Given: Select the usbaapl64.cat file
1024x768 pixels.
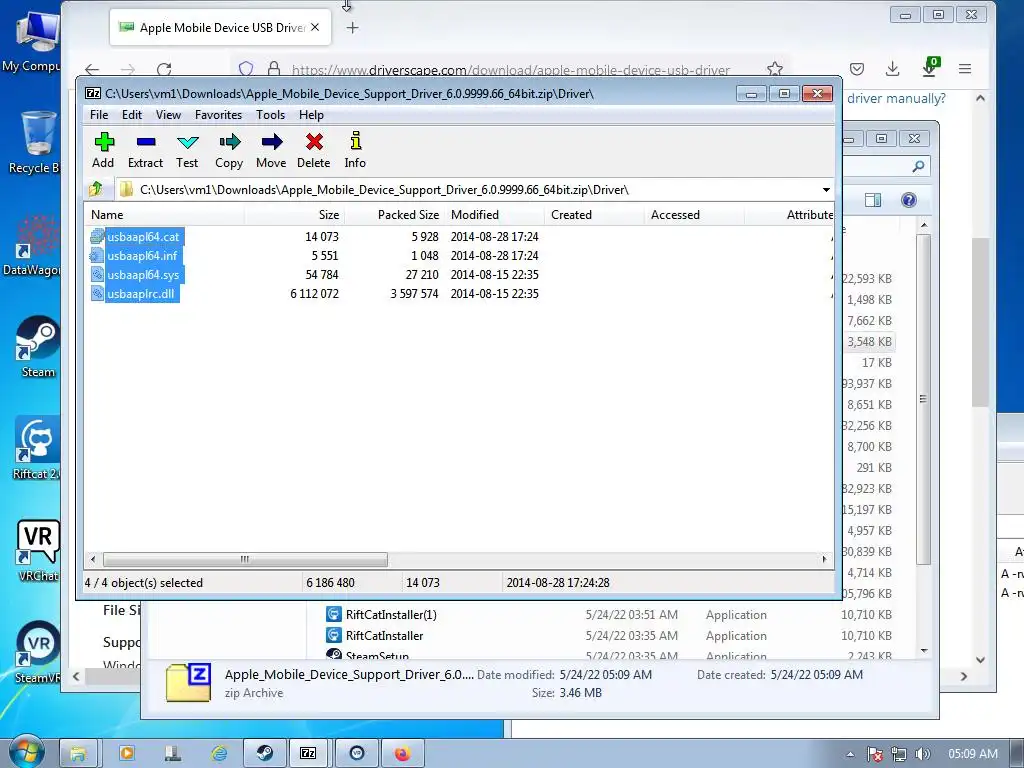Looking at the screenshot, I should pyautogui.click(x=143, y=236).
